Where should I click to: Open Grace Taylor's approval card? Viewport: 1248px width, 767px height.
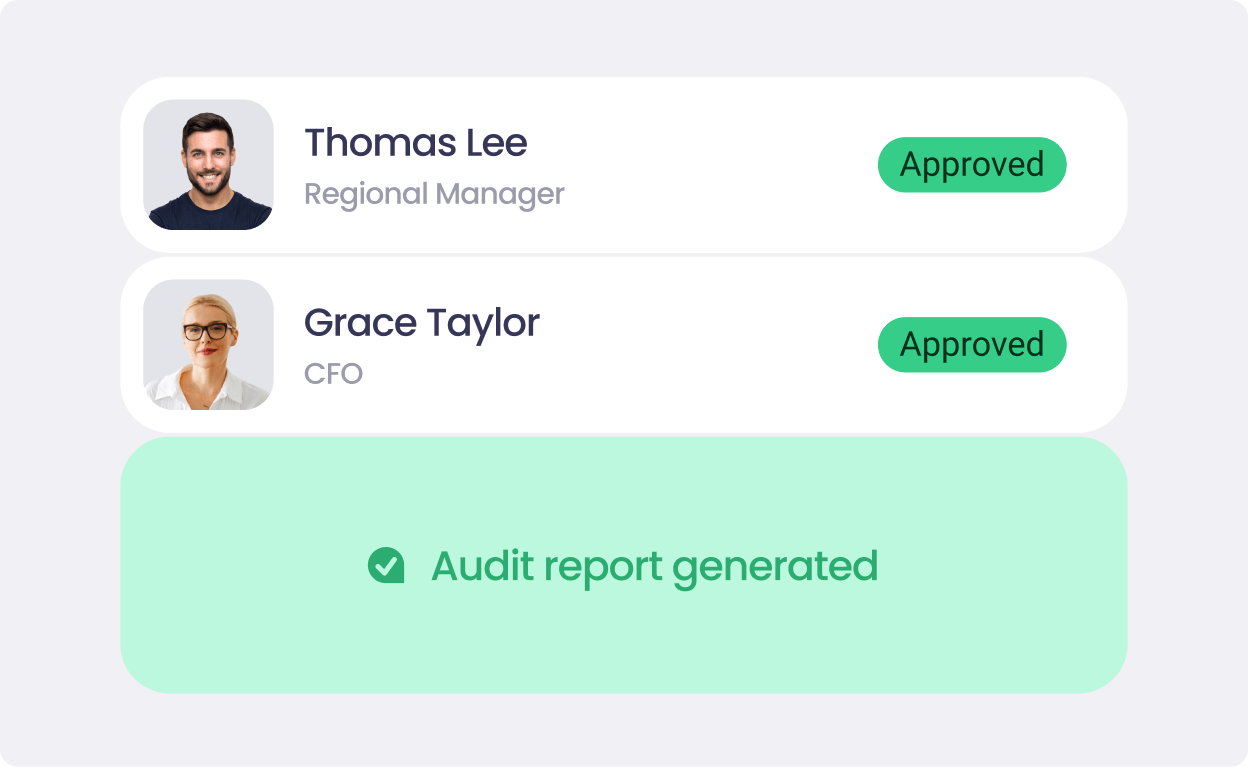(624, 344)
